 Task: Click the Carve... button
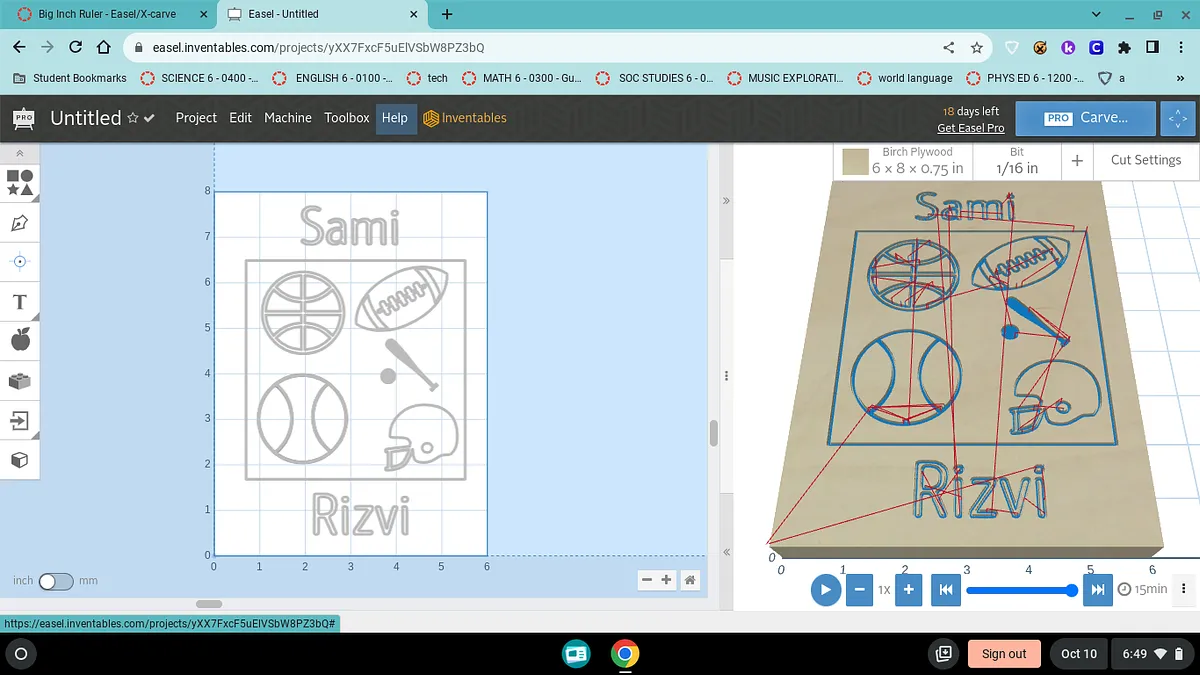(1086, 117)
